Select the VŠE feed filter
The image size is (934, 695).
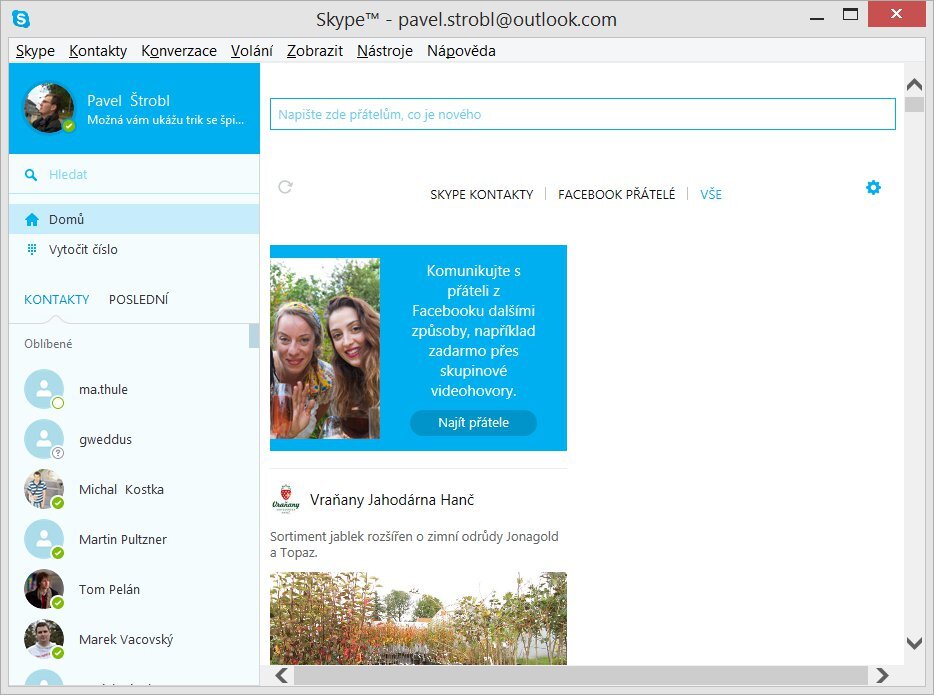click(711, 194)
